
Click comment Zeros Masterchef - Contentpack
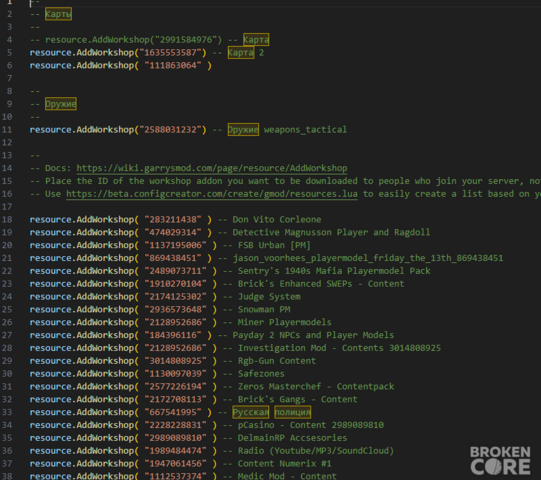coord(316,386)
